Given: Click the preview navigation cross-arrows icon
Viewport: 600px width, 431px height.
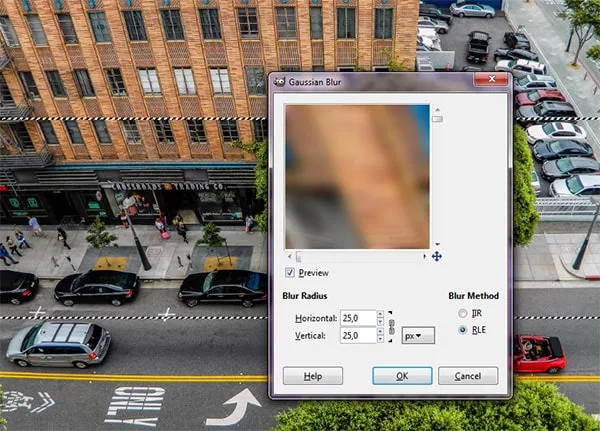Looking at the screenshot, I should pos(437,256).
